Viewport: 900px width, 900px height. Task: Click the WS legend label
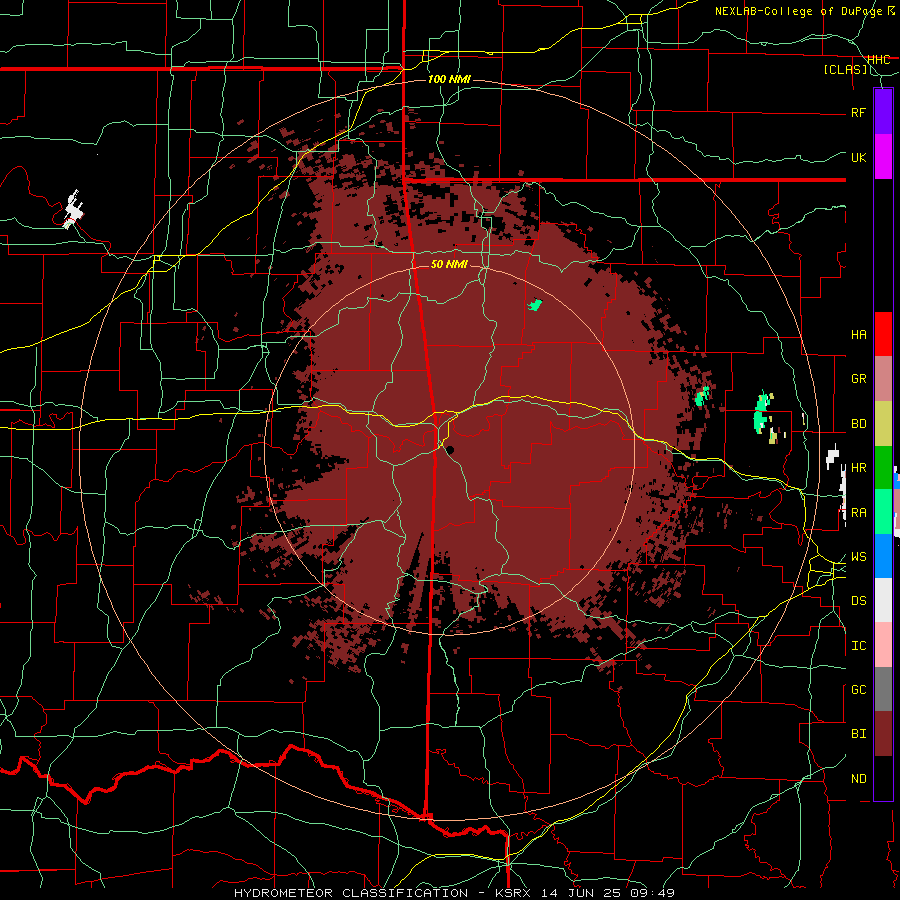pos(858,557)
